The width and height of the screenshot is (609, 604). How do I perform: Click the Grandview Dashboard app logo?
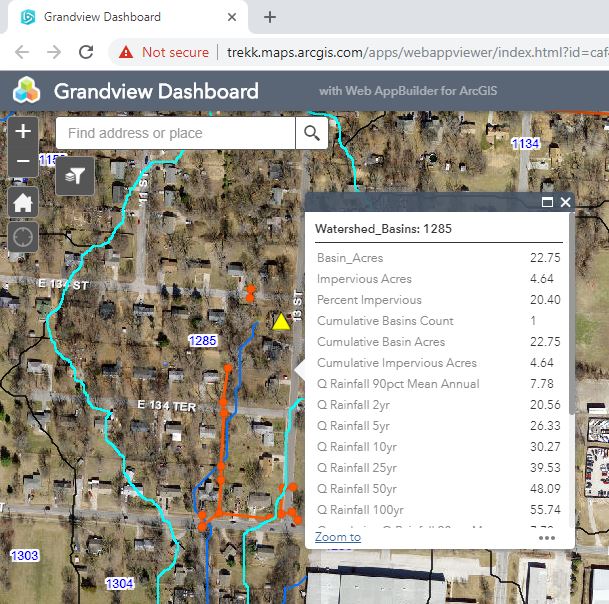click(x=26, y=90)
